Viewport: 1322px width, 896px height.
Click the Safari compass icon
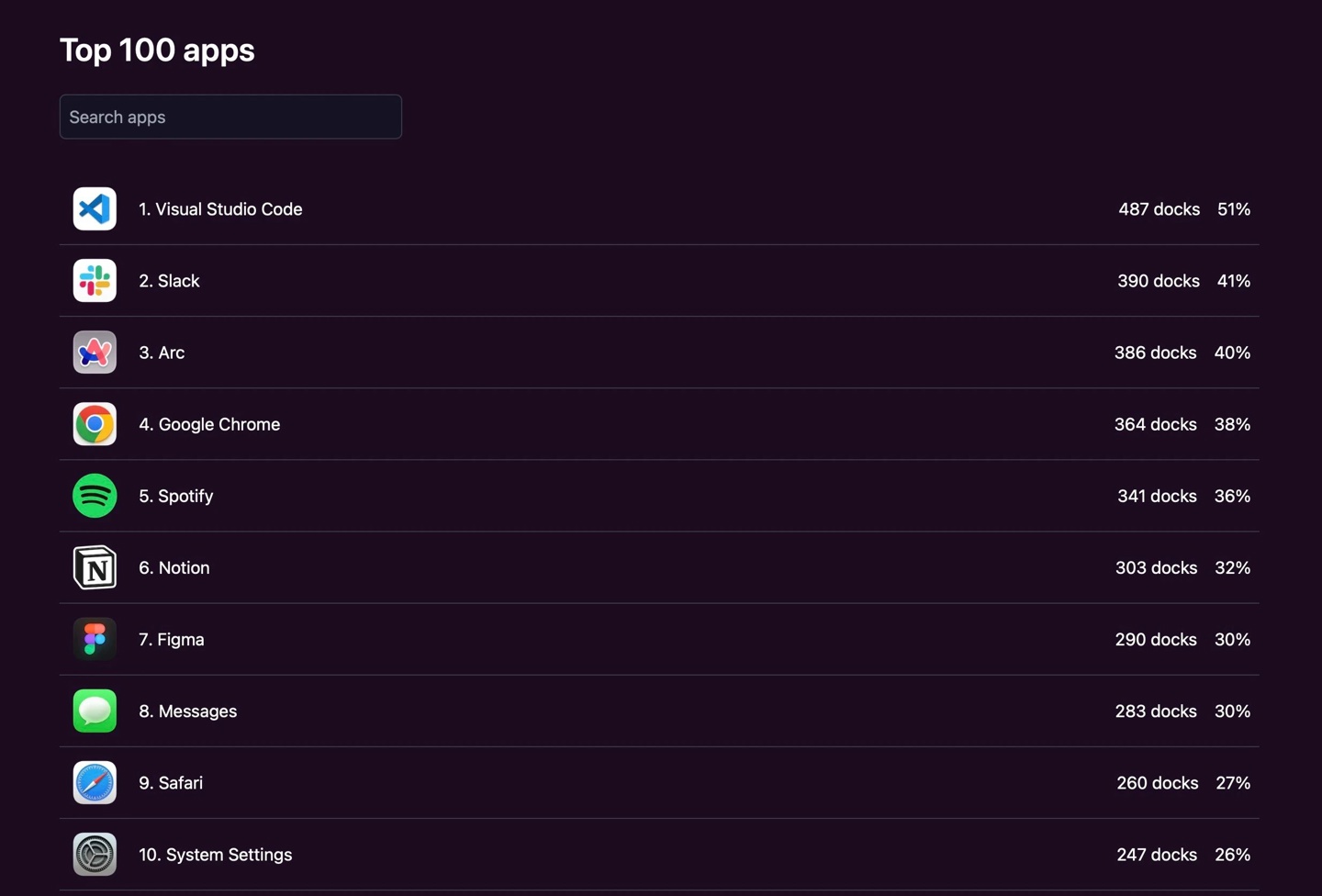click(95, 782)
